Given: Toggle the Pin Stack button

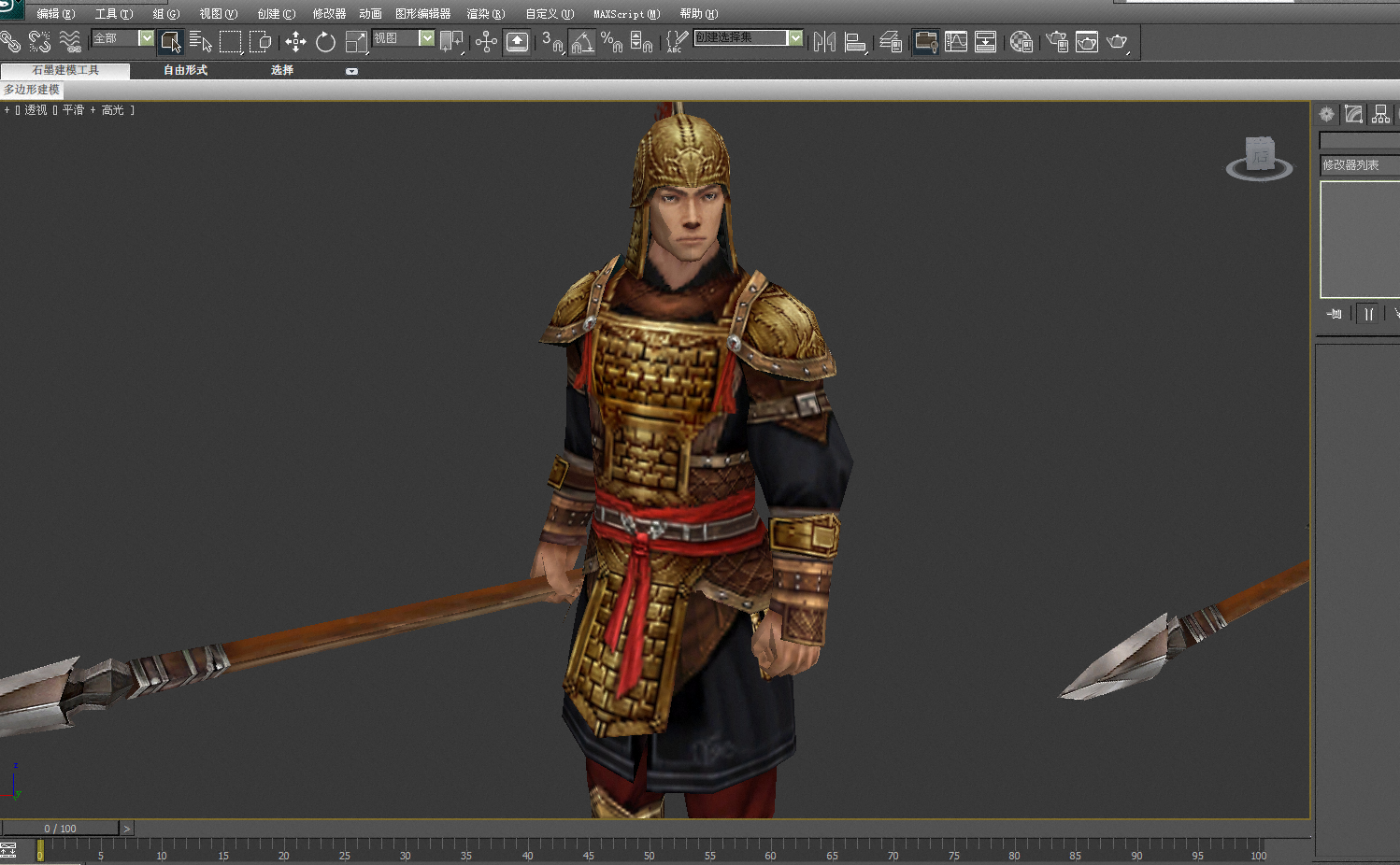Looking at the screenshot, I should tap(1334, 314).
